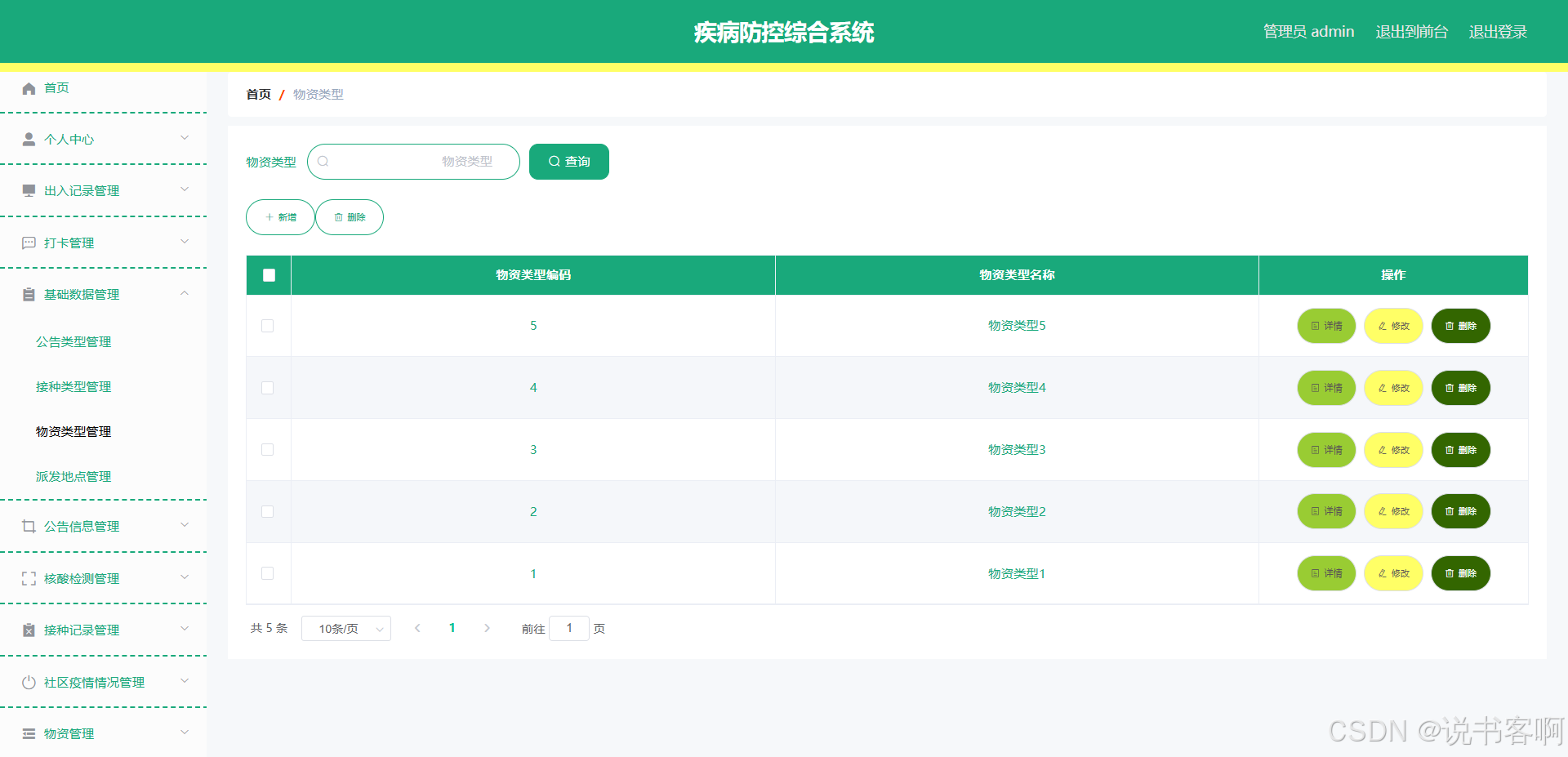Image resolution: width=1568 pixels, height=757 pixels.
Task: Go to 首页 in the sidebar
Action: point(56,88)
